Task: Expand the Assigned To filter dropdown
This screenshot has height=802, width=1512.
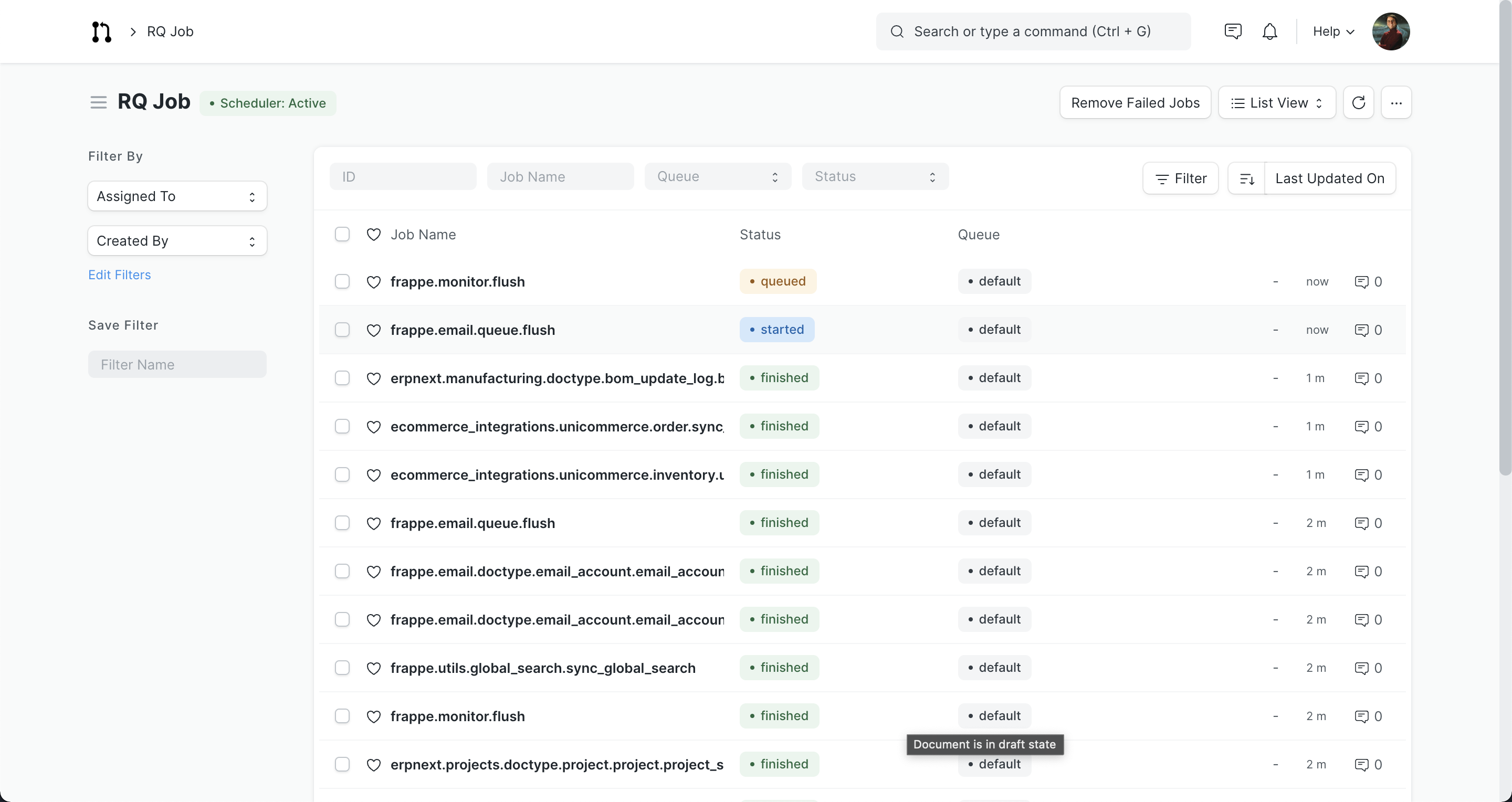Action: (177, 196)
